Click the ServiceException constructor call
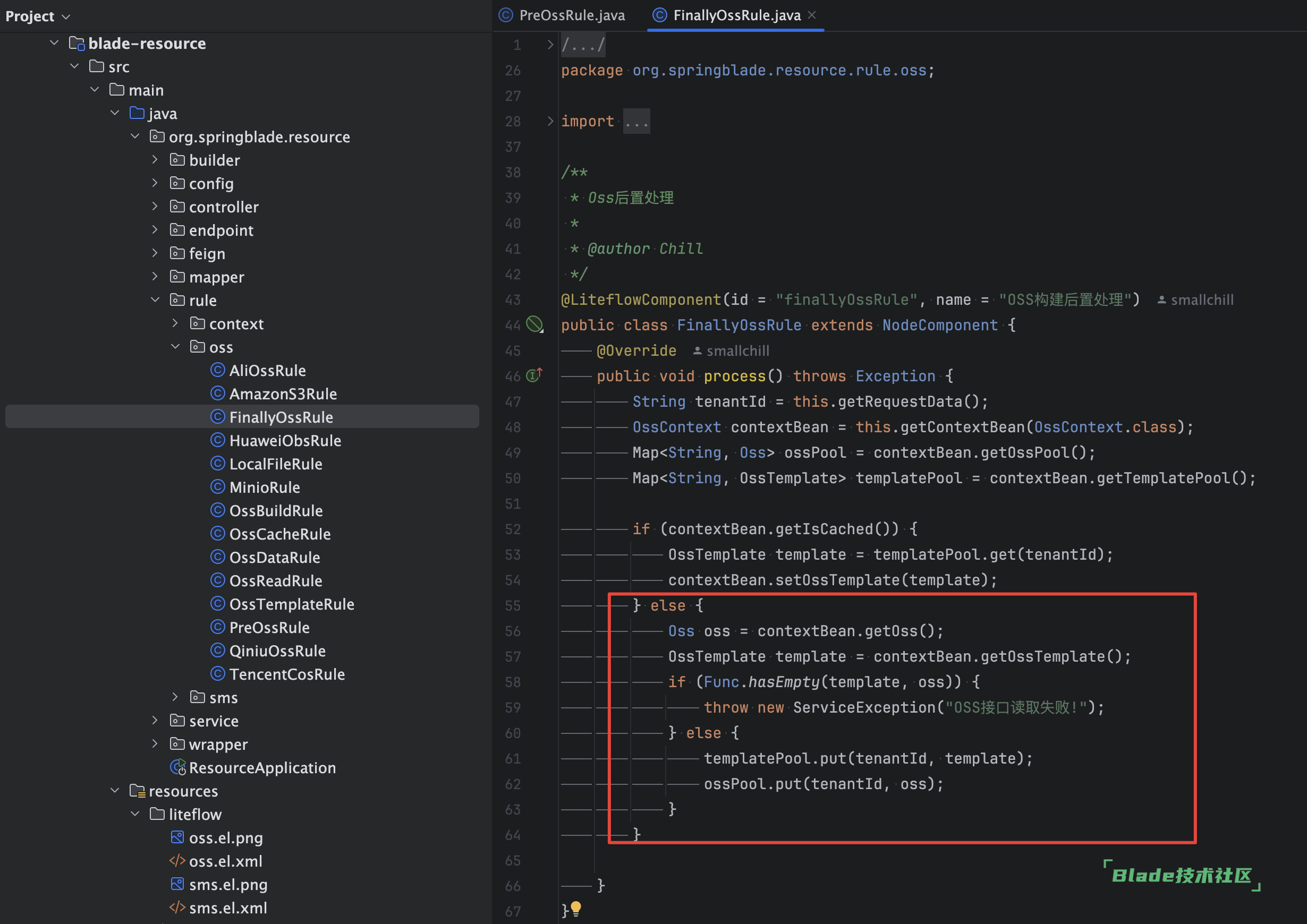This screenshot has height=924, width=1307. point(864,707)
